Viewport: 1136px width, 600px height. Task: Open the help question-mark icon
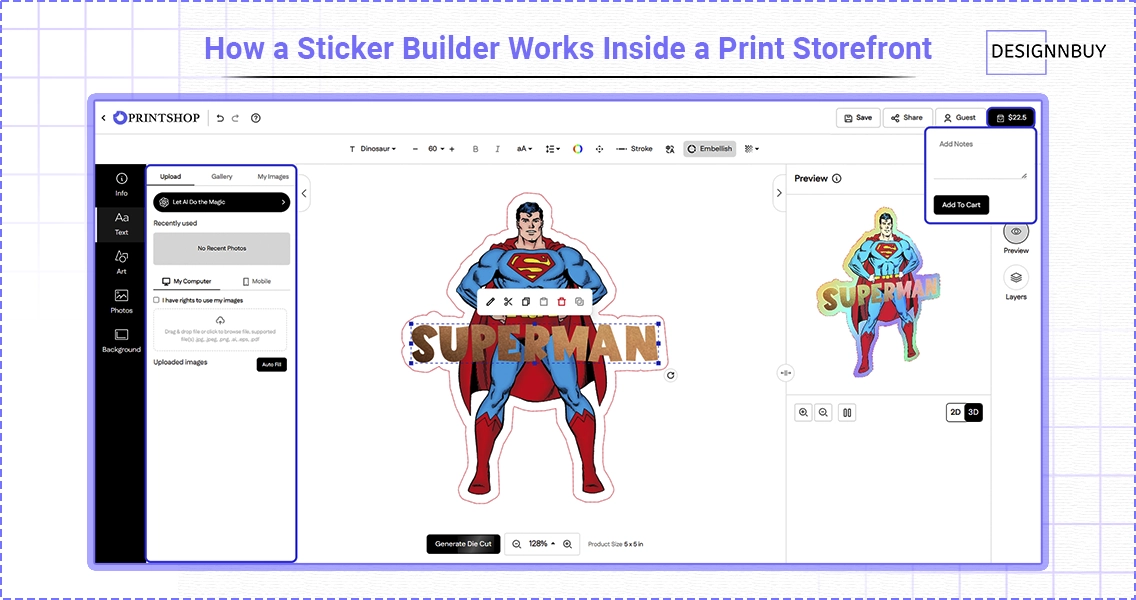pyautogui.click(x=256, y=118)
